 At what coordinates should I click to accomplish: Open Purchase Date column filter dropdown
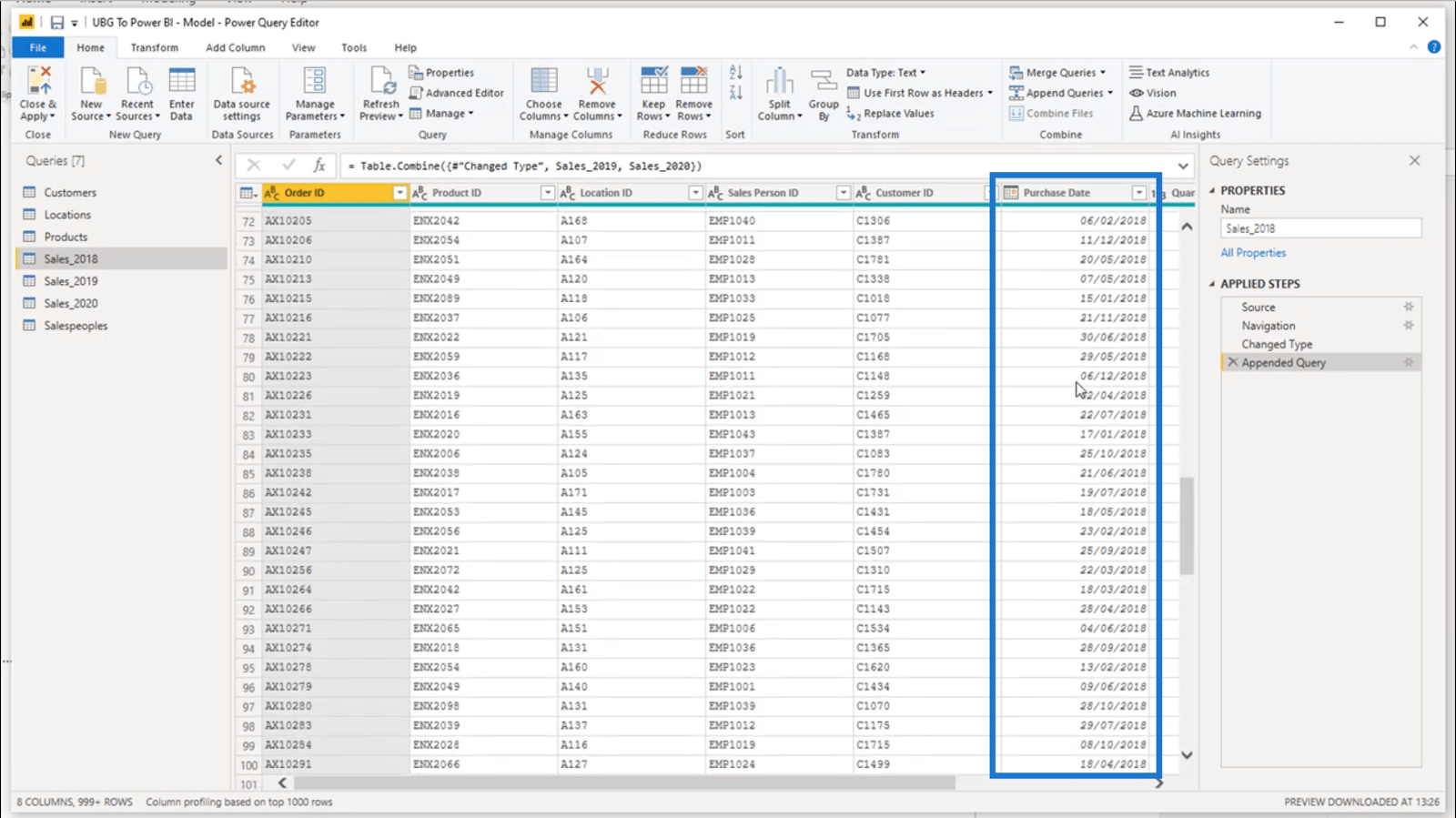[x=1139, y=193]
